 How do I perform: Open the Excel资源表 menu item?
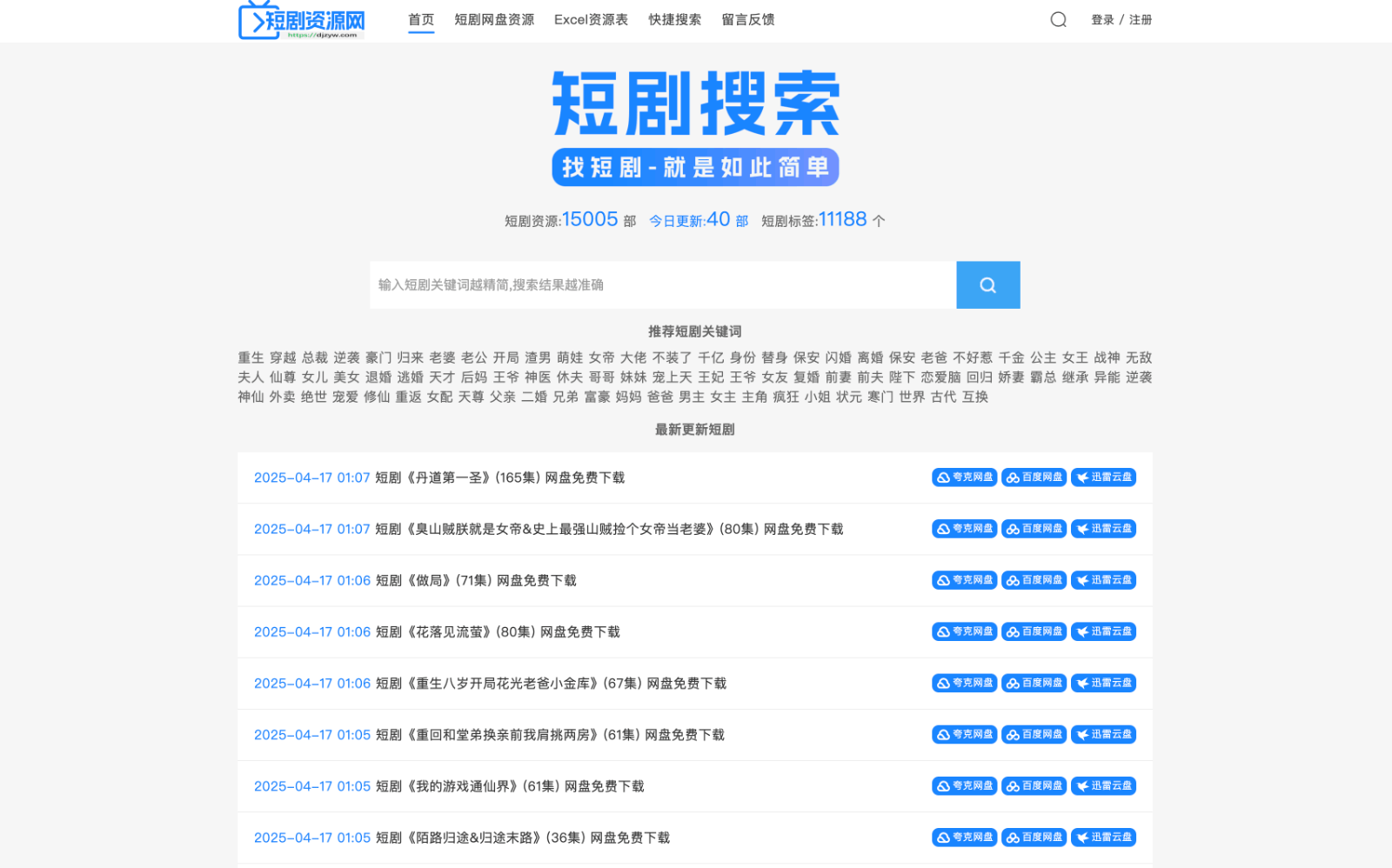click(591, 19)
